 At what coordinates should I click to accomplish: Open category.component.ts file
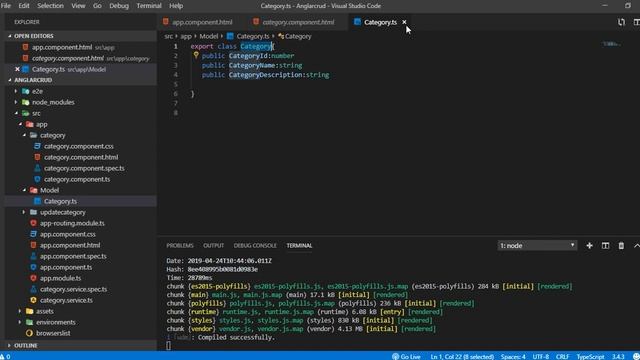point(77,179)
